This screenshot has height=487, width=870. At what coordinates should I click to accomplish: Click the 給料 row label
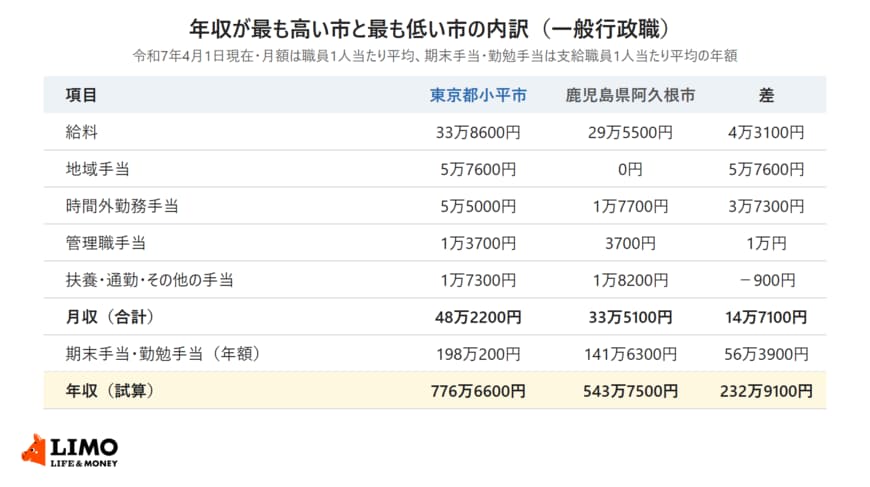[82, 132]
